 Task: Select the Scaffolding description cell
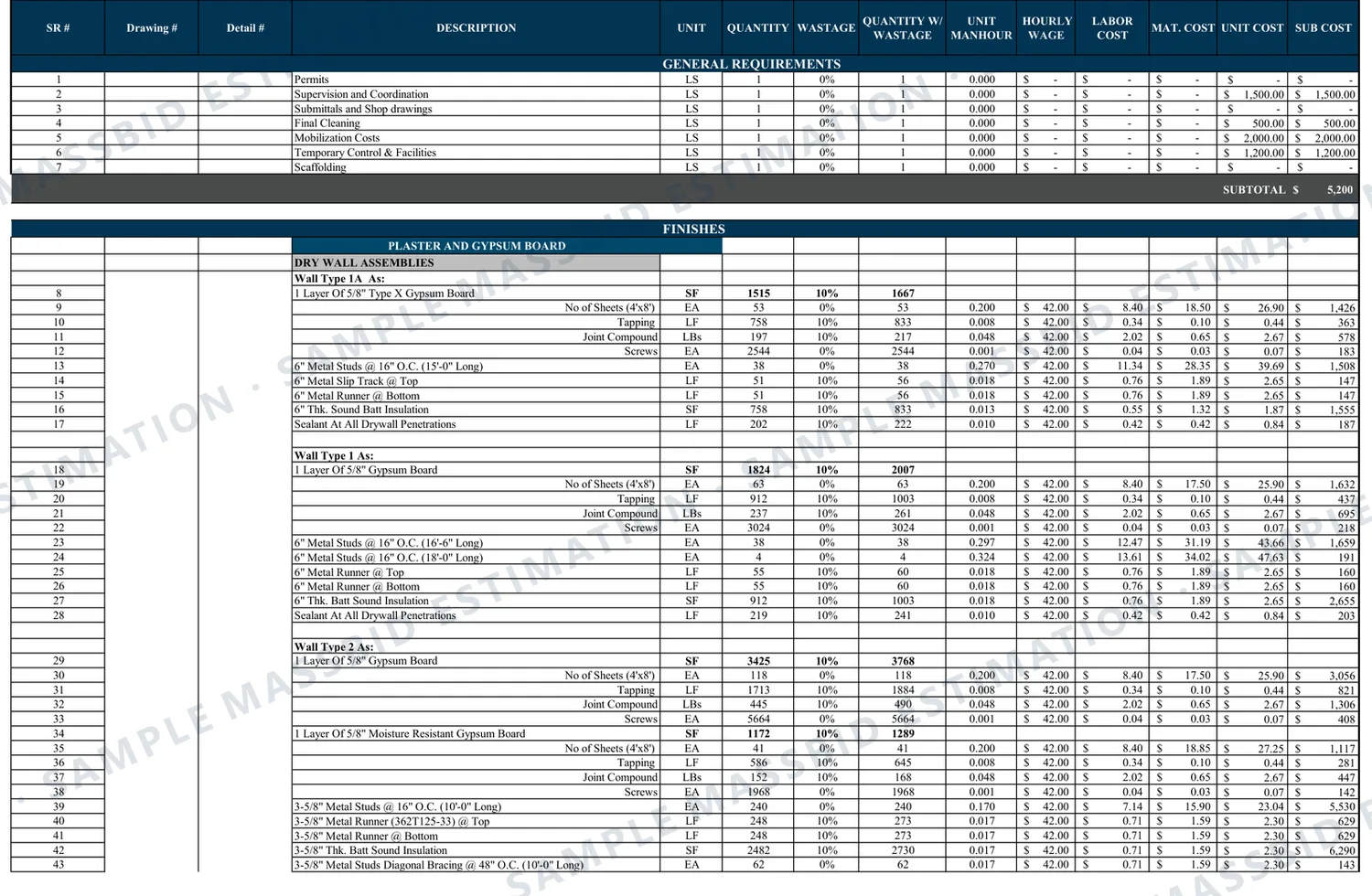(x=476, y=167)
